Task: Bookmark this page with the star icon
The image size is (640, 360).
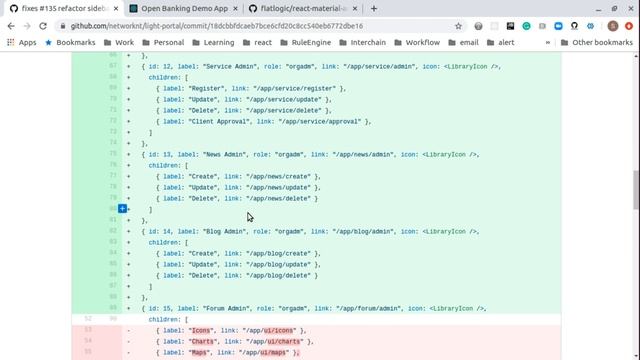Action: pyautogui.click(x=458, y=26)
